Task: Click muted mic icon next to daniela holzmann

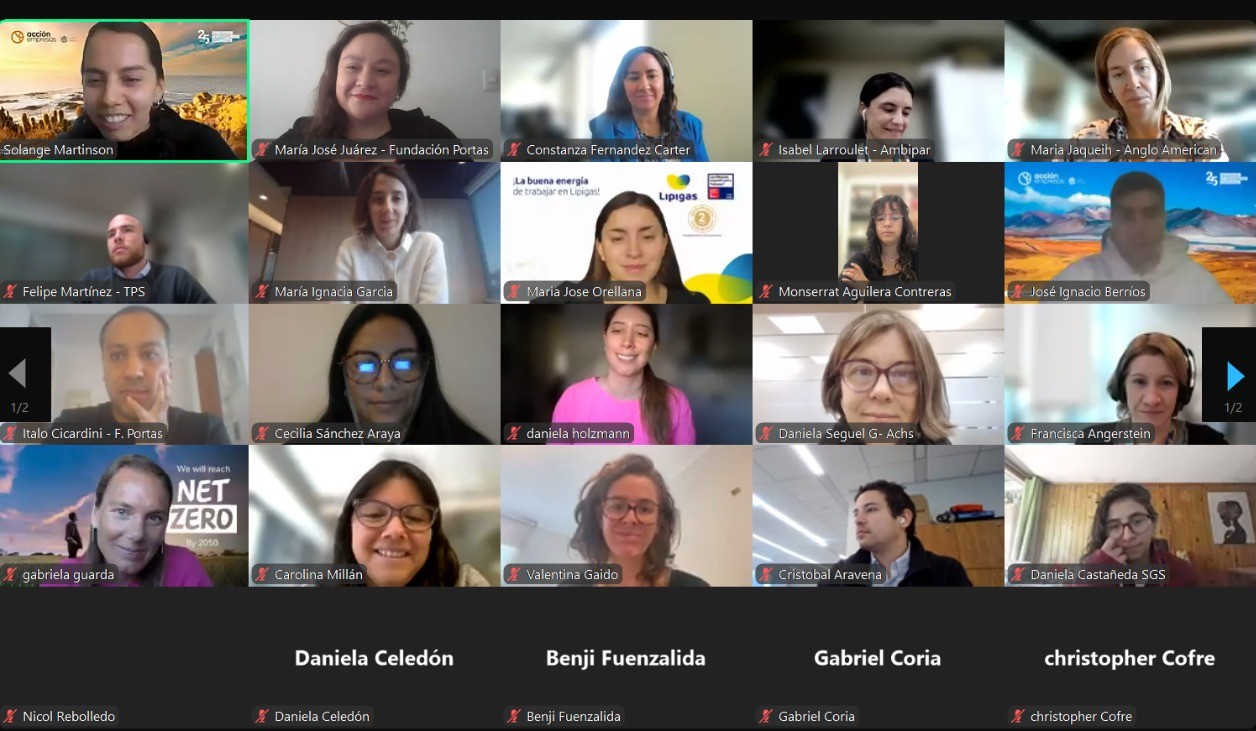Action: click(514, 434)
